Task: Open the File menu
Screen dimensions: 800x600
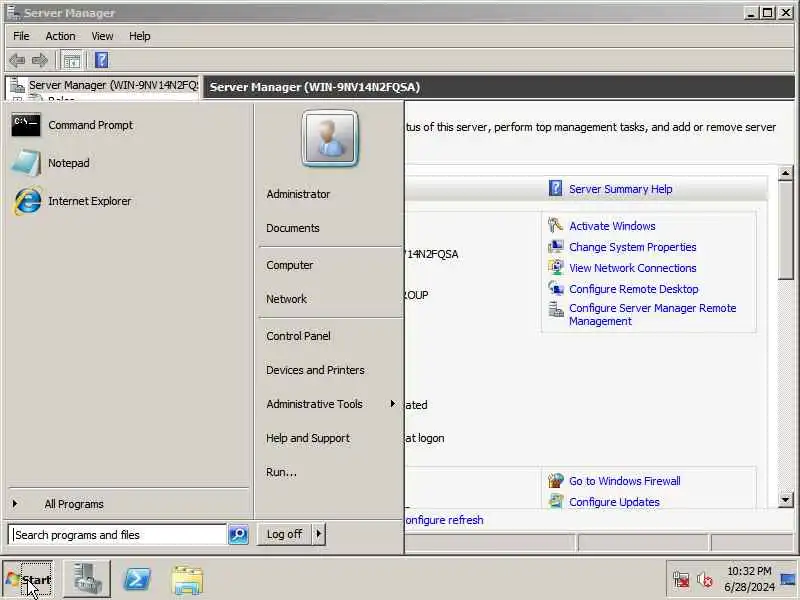Action: 21,36
